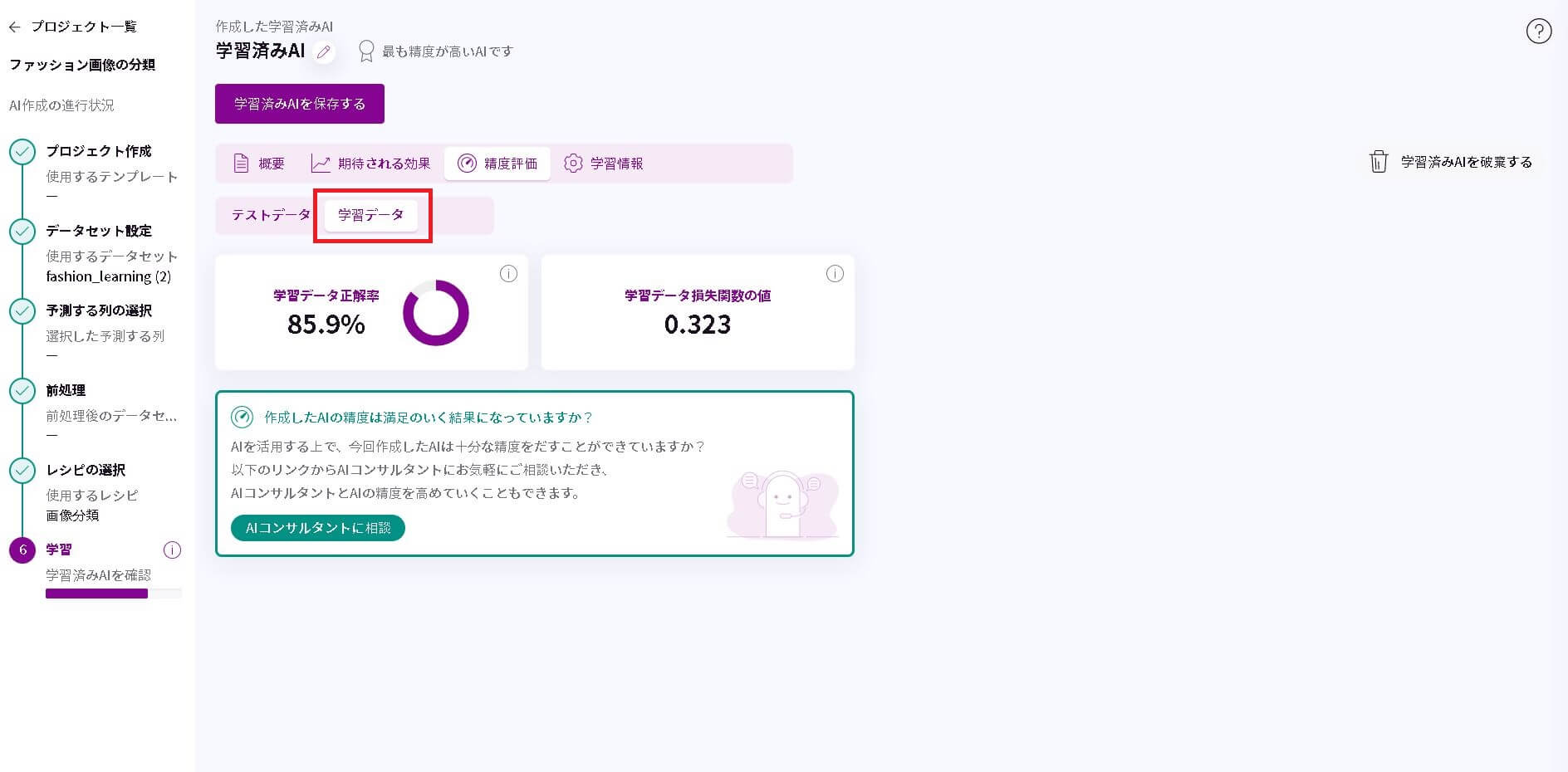Click データセット設定 step title
The width and height of the screenshot is (1568, 772).
pyautogui.click(x=99, y=231)
